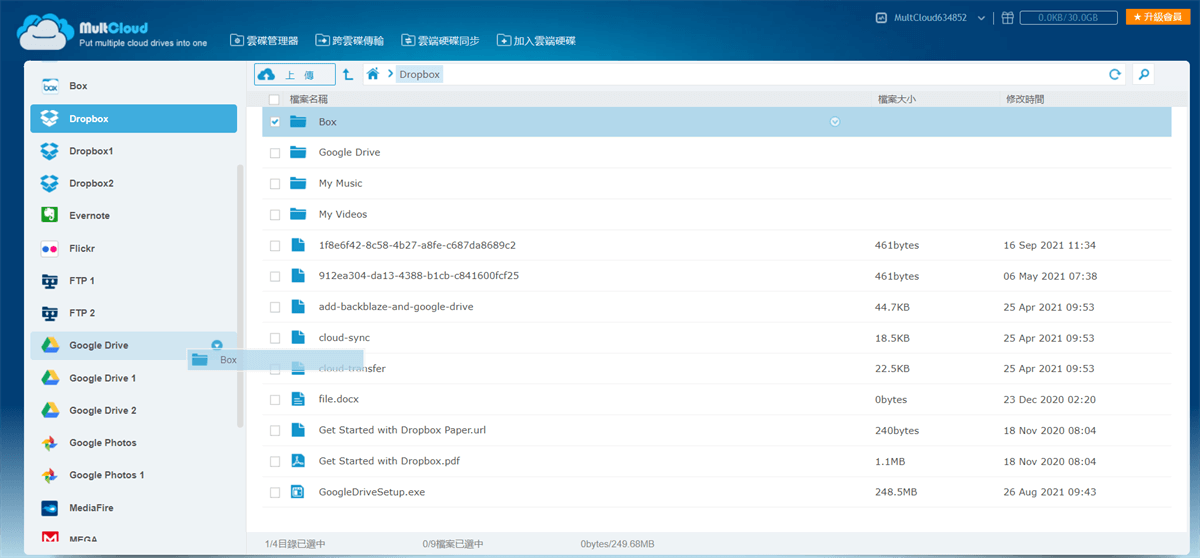
Task: Click the Google Photos 1 icon
Action: [x=49, y=475]
